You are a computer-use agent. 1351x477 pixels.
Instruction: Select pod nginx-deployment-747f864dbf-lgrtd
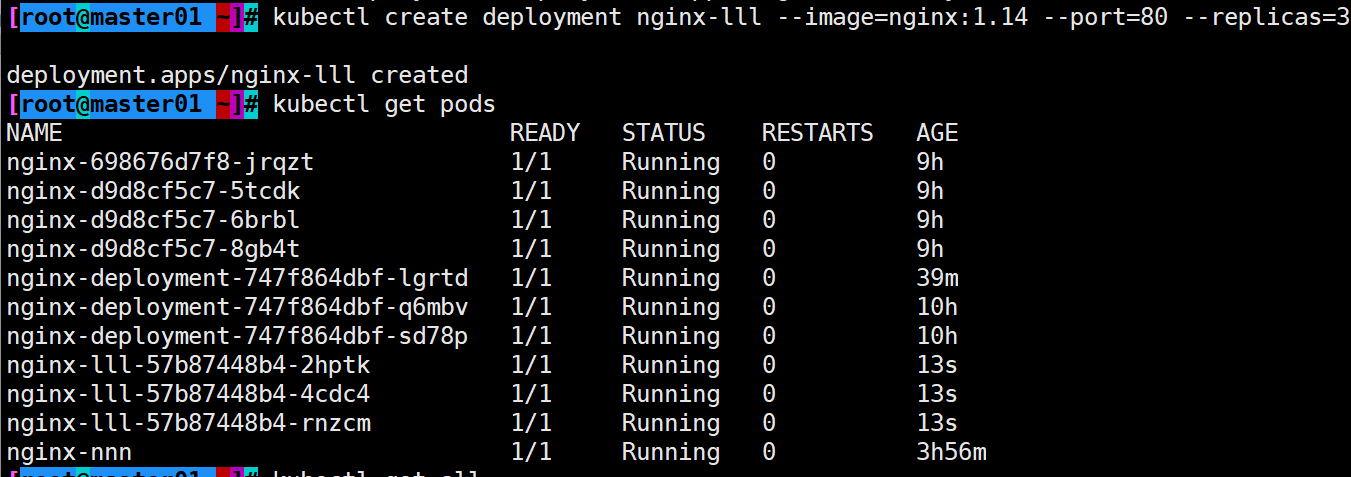click(x=237, y=278)
